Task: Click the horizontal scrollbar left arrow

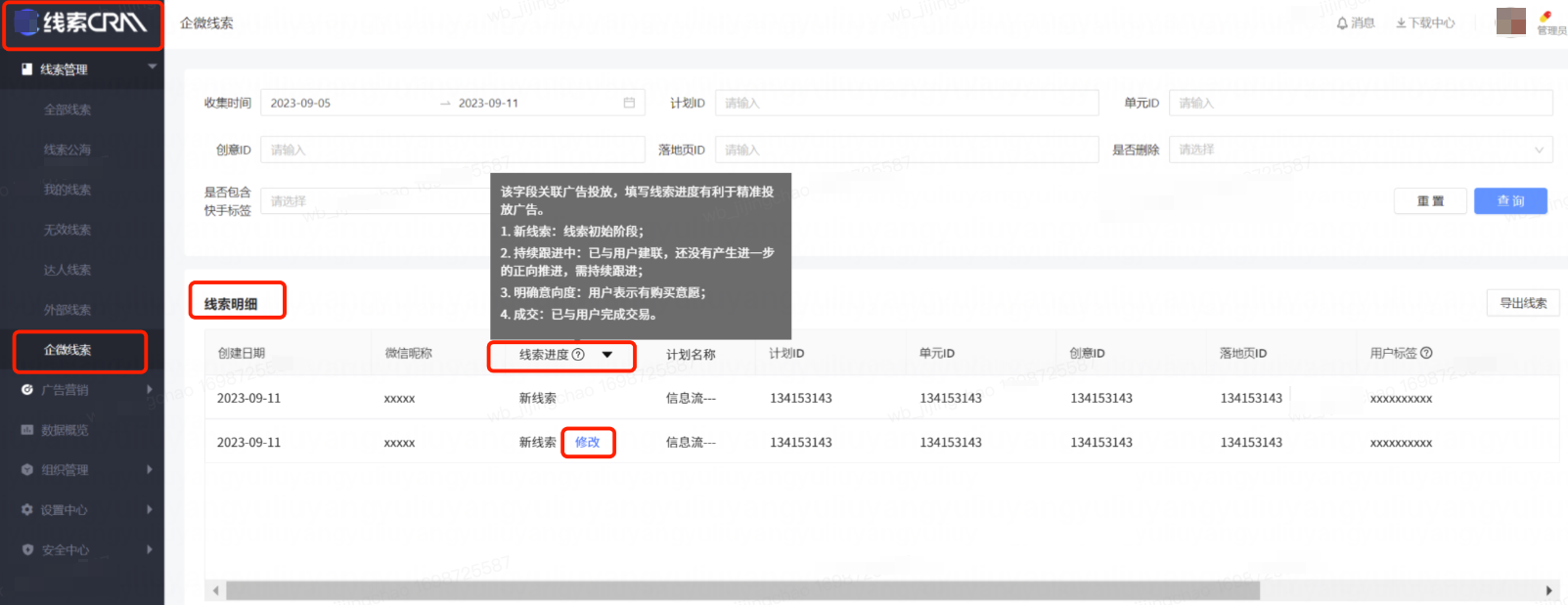Action: pyautogui.click(x=216, y=590)
